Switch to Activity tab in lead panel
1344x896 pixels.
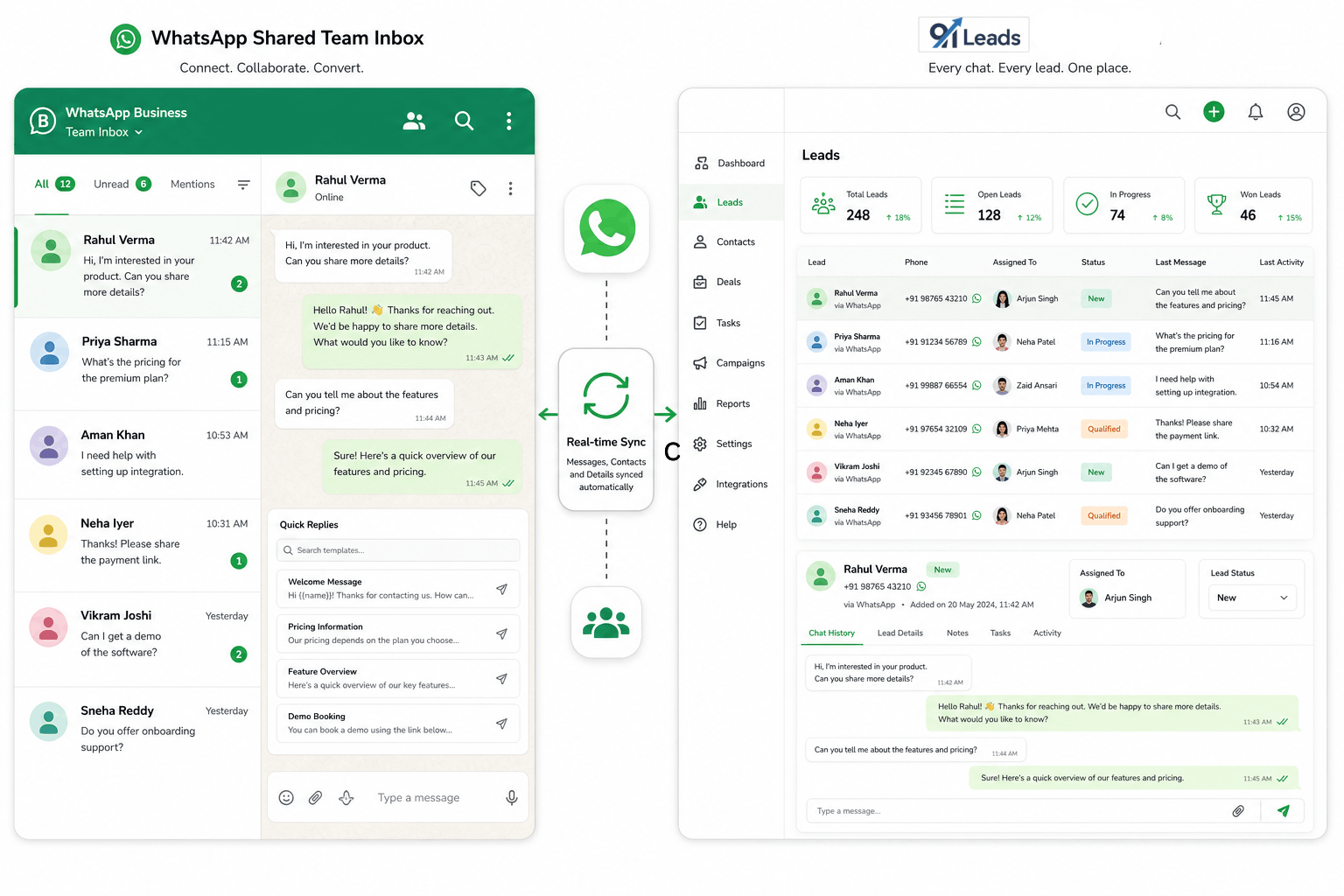1046,633
